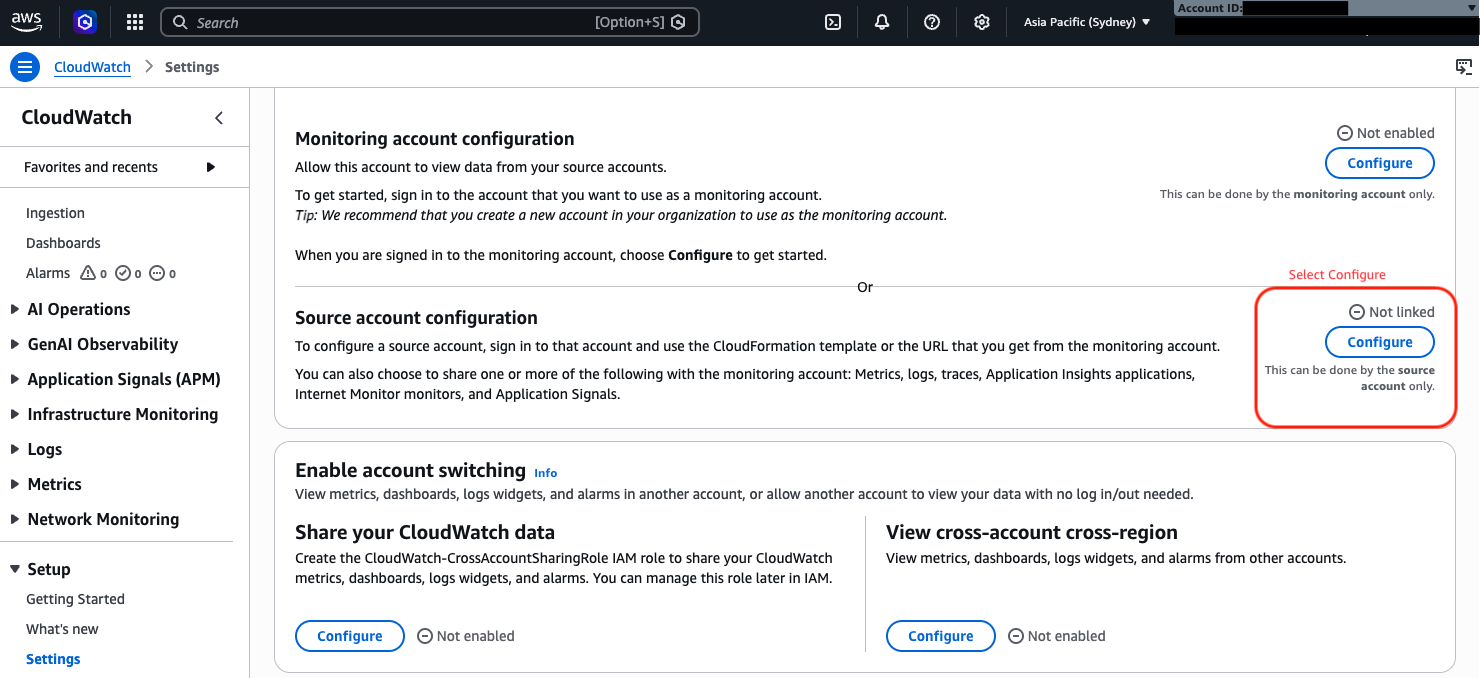Open the Info link beside Enable account switching
This screenshot has height=678, width=1480.
click(x=545, y=473)
